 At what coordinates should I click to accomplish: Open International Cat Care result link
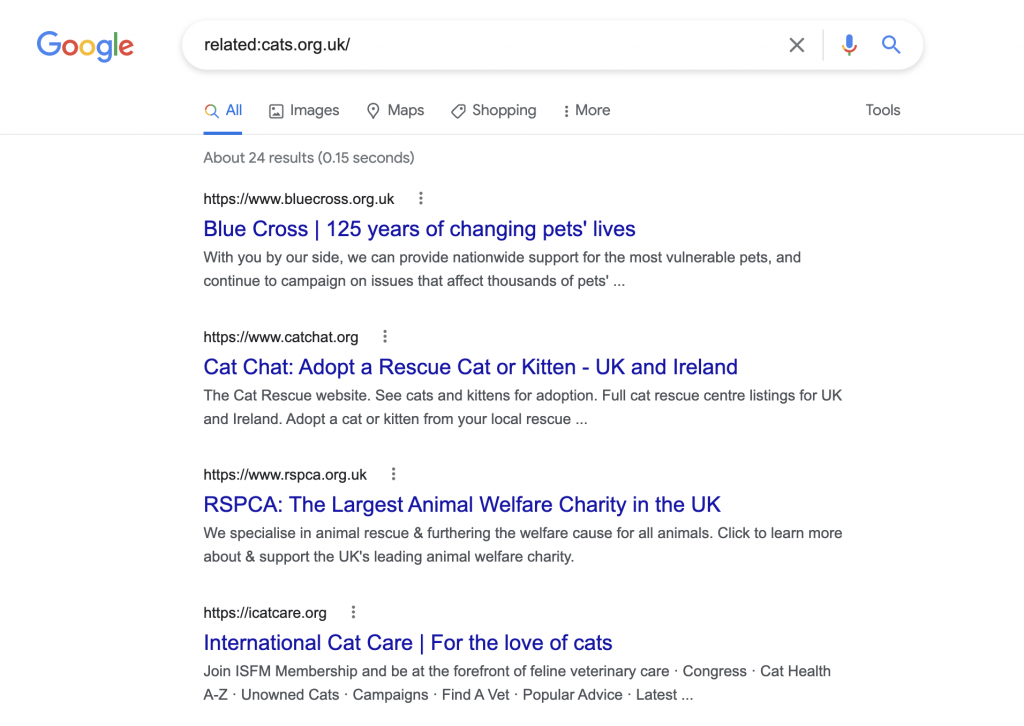click(408, 642)
